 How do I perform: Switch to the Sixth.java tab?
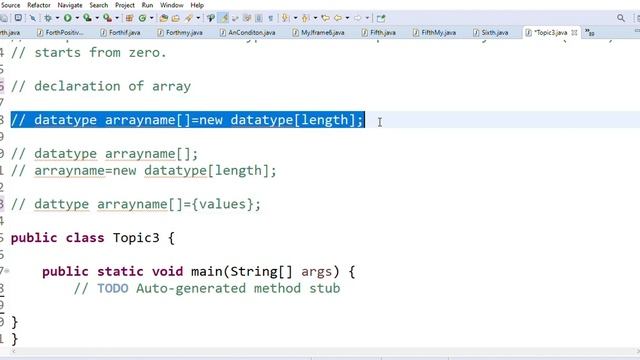pos(491,33)
